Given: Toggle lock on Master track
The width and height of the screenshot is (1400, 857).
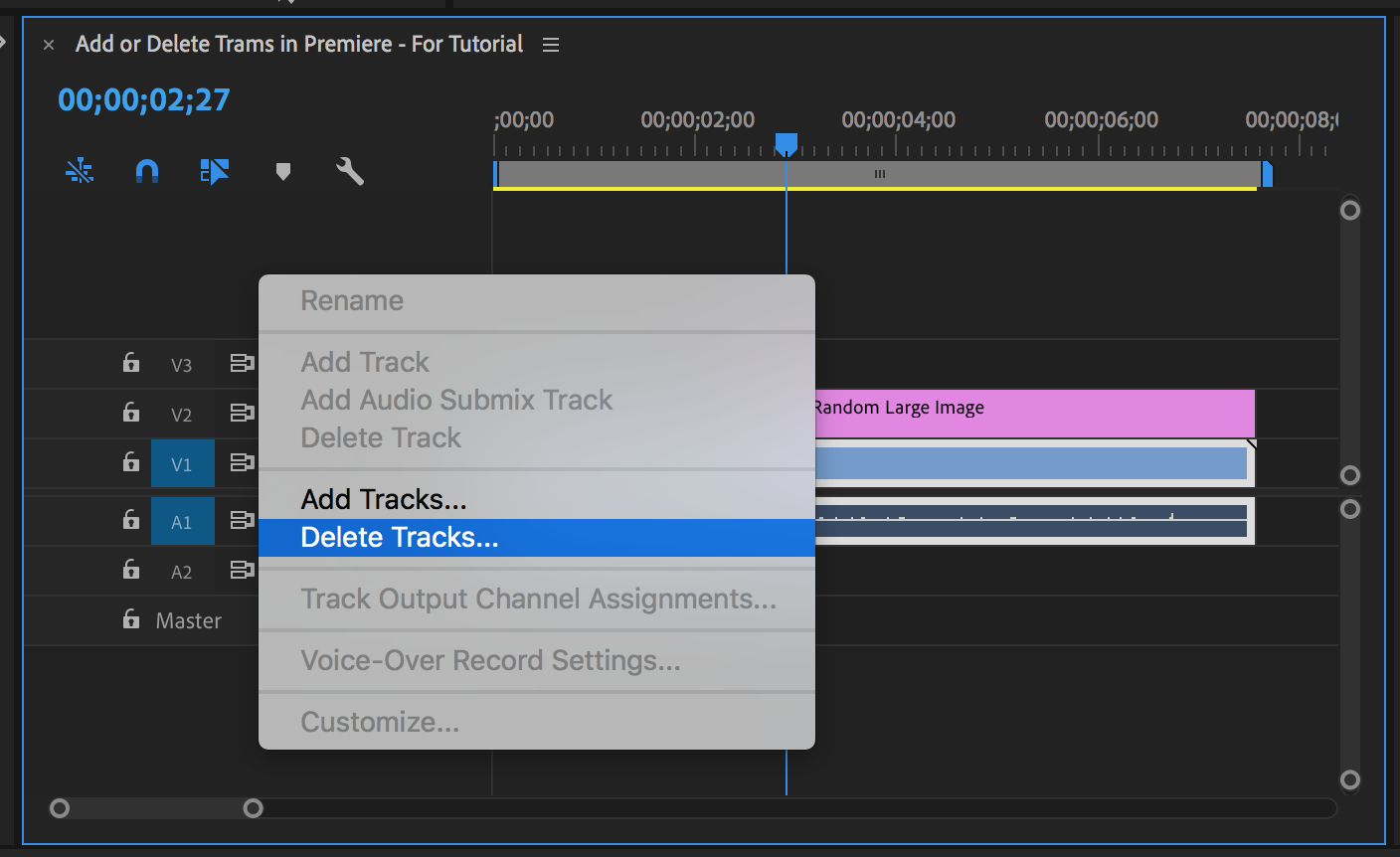Looking at the screenshot, I should [x=131, y=618].
